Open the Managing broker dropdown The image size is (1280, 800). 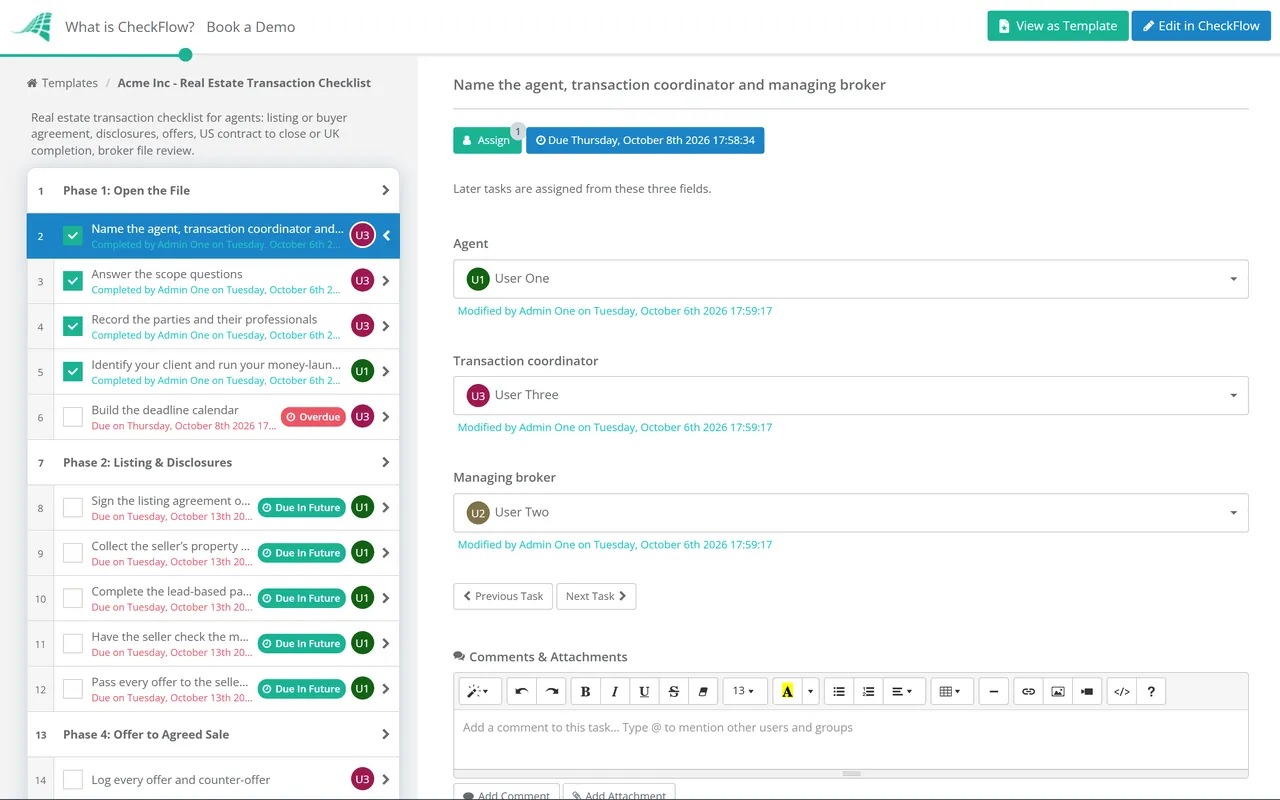coord(851,512)
